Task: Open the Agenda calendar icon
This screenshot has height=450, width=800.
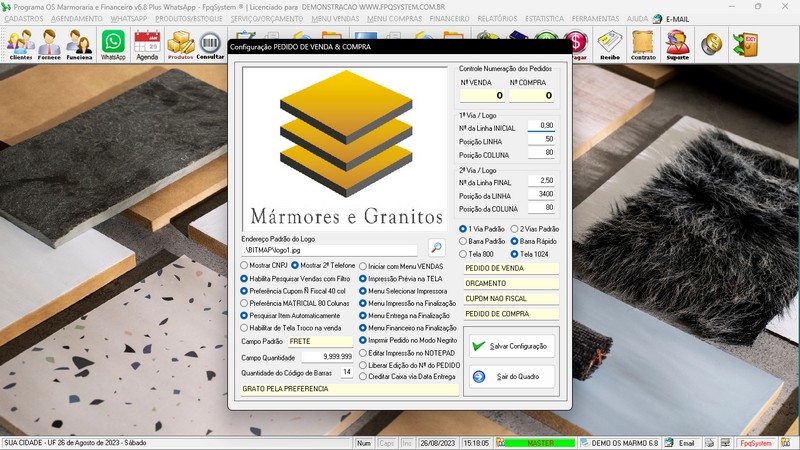Action: tap(147, 45)
